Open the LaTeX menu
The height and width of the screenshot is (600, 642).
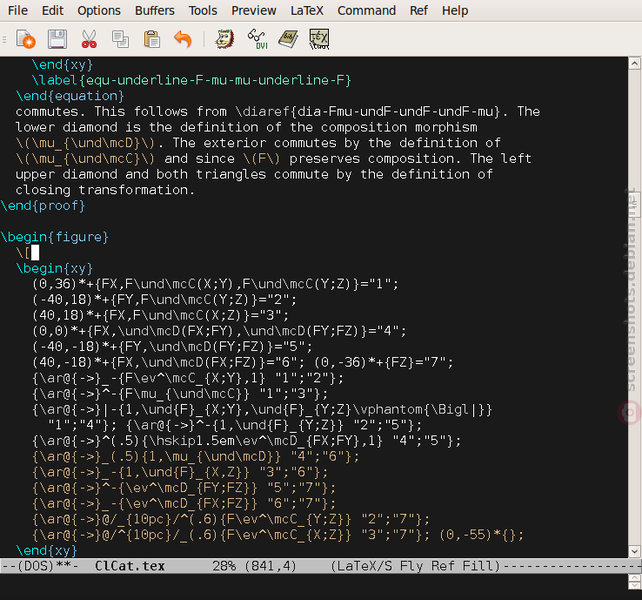pyautogui.click(x=307, y=10)
